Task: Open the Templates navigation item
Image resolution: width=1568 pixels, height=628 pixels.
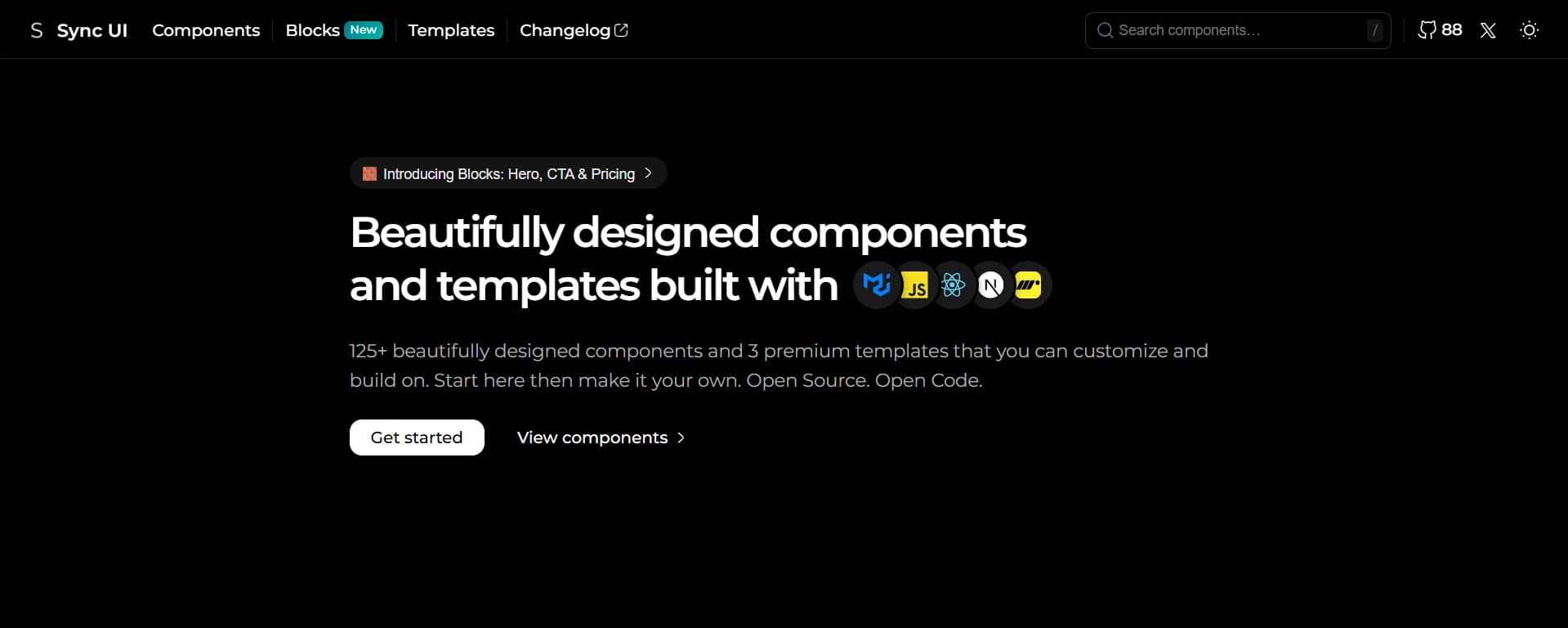Action: (450, 30)
